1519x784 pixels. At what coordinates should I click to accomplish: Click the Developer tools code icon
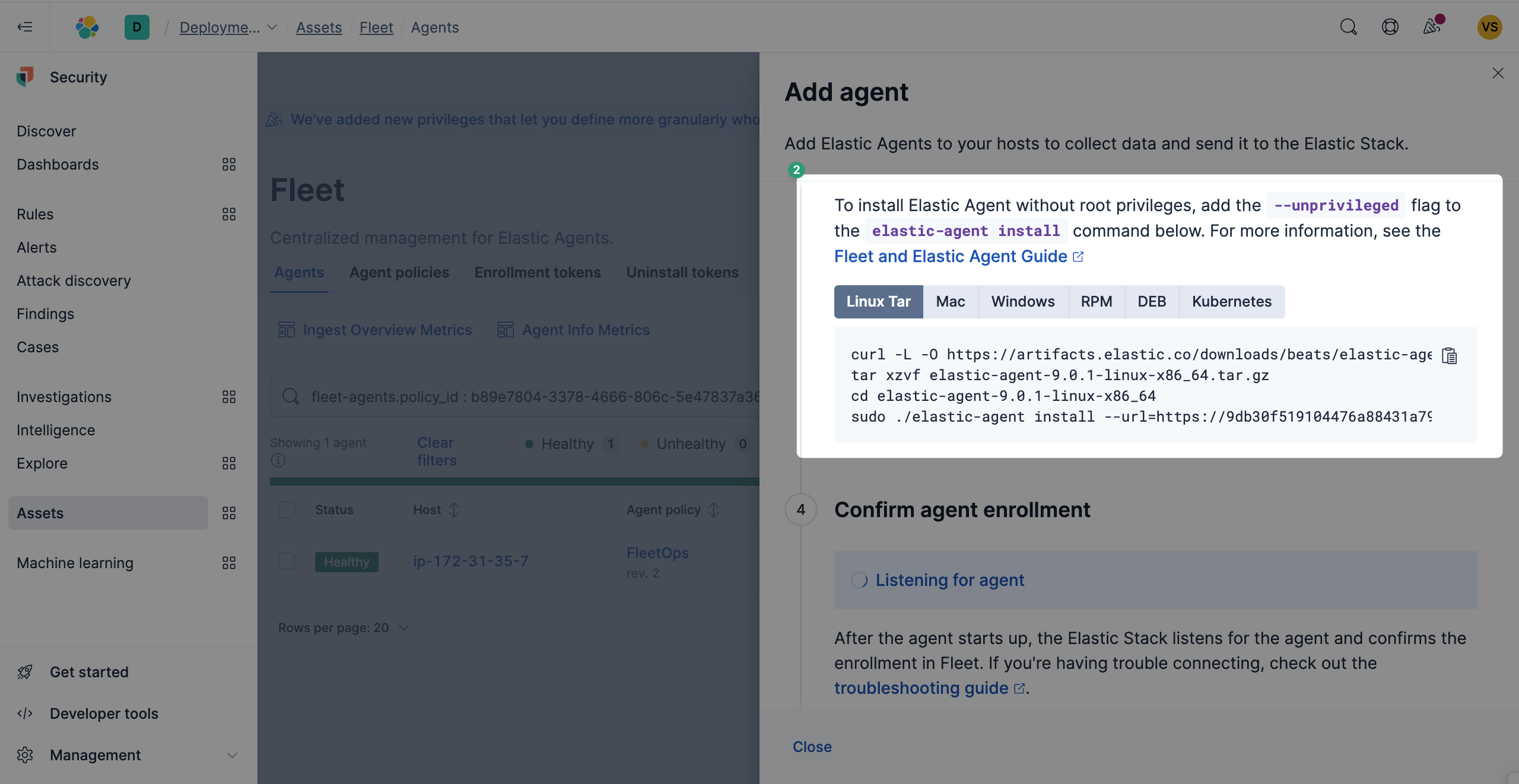[x=25, y=713]
